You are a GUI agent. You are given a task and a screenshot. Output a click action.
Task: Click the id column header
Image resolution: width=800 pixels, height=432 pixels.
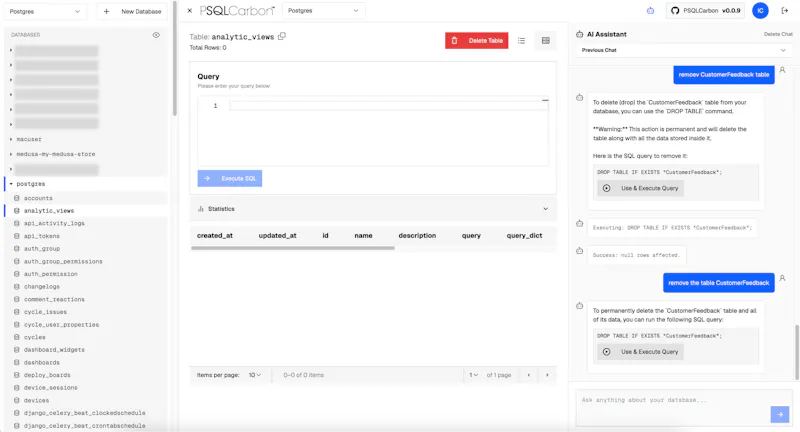tap(326, 236)
